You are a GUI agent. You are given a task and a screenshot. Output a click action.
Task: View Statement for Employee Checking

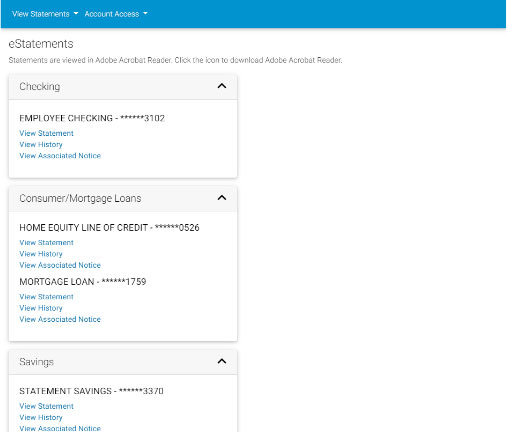tap(46, 133)
